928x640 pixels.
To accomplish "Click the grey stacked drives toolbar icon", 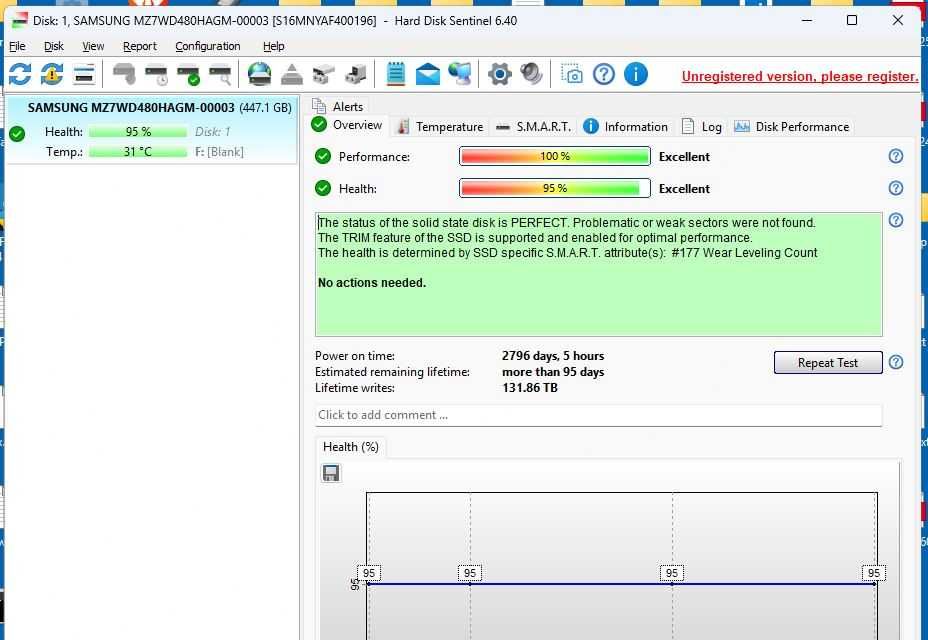I will (324, 75).
